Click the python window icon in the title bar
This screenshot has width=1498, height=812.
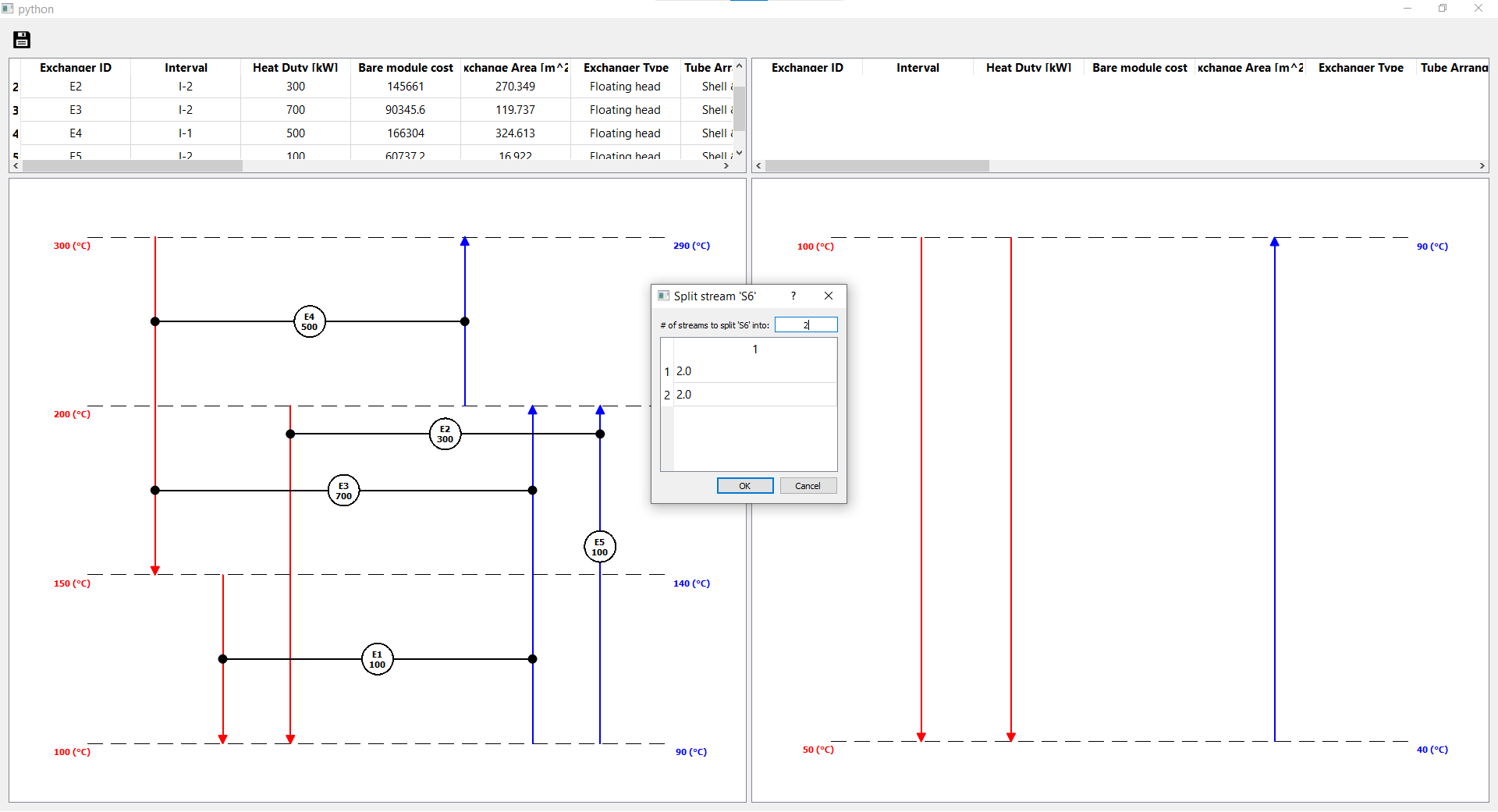(x=8, y=9)
